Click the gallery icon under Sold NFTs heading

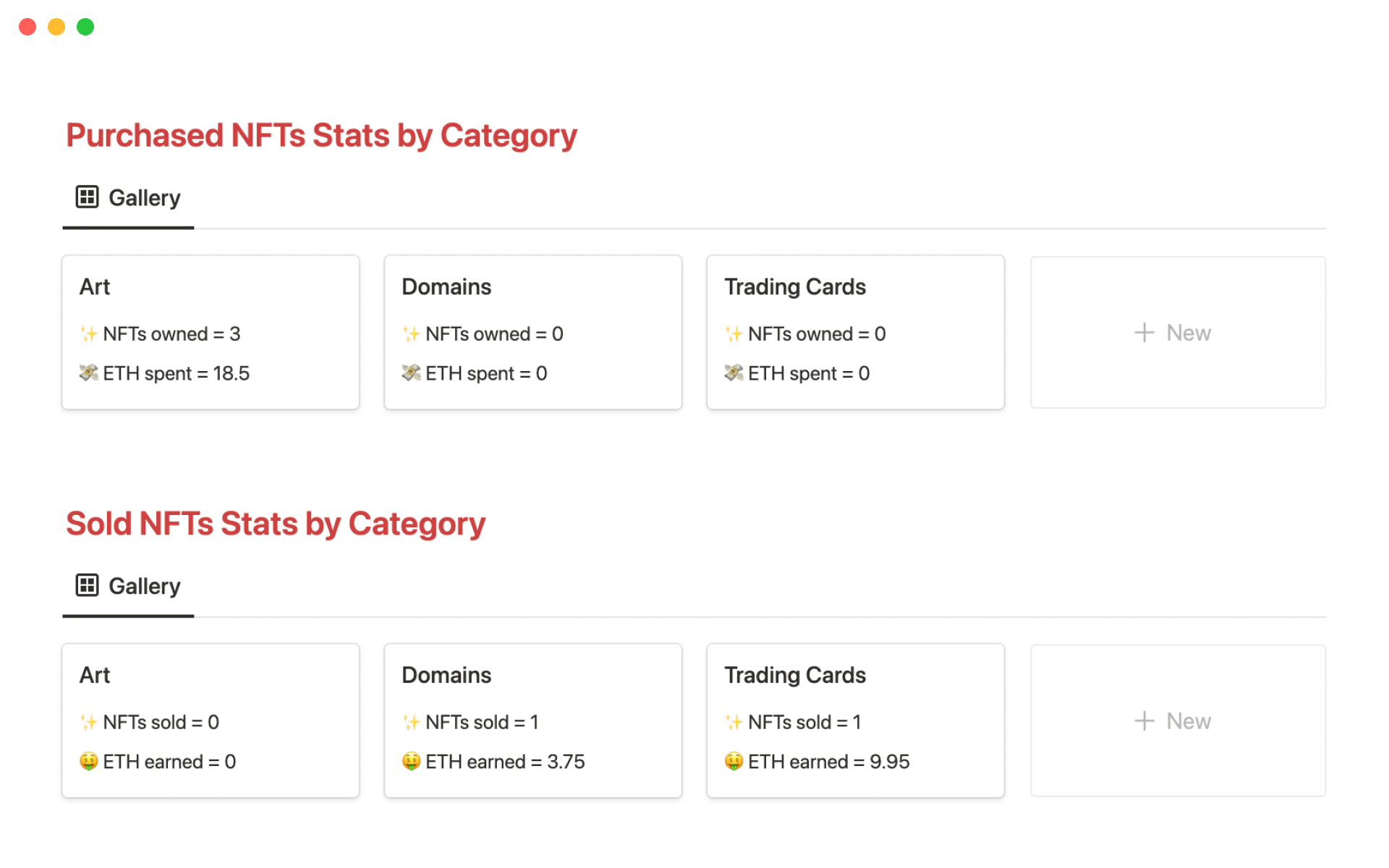tap(87, 585)
